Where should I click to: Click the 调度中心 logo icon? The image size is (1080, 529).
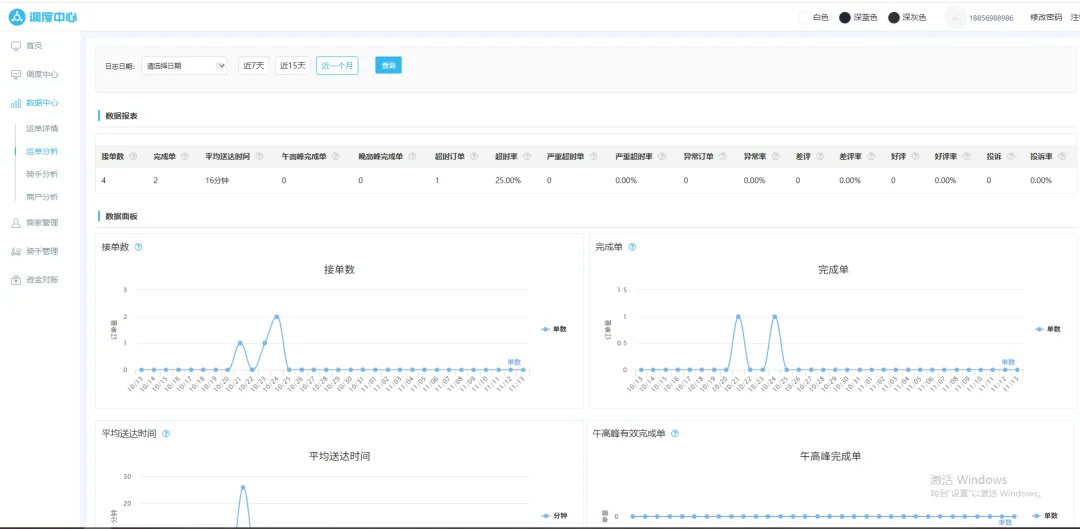17,17
